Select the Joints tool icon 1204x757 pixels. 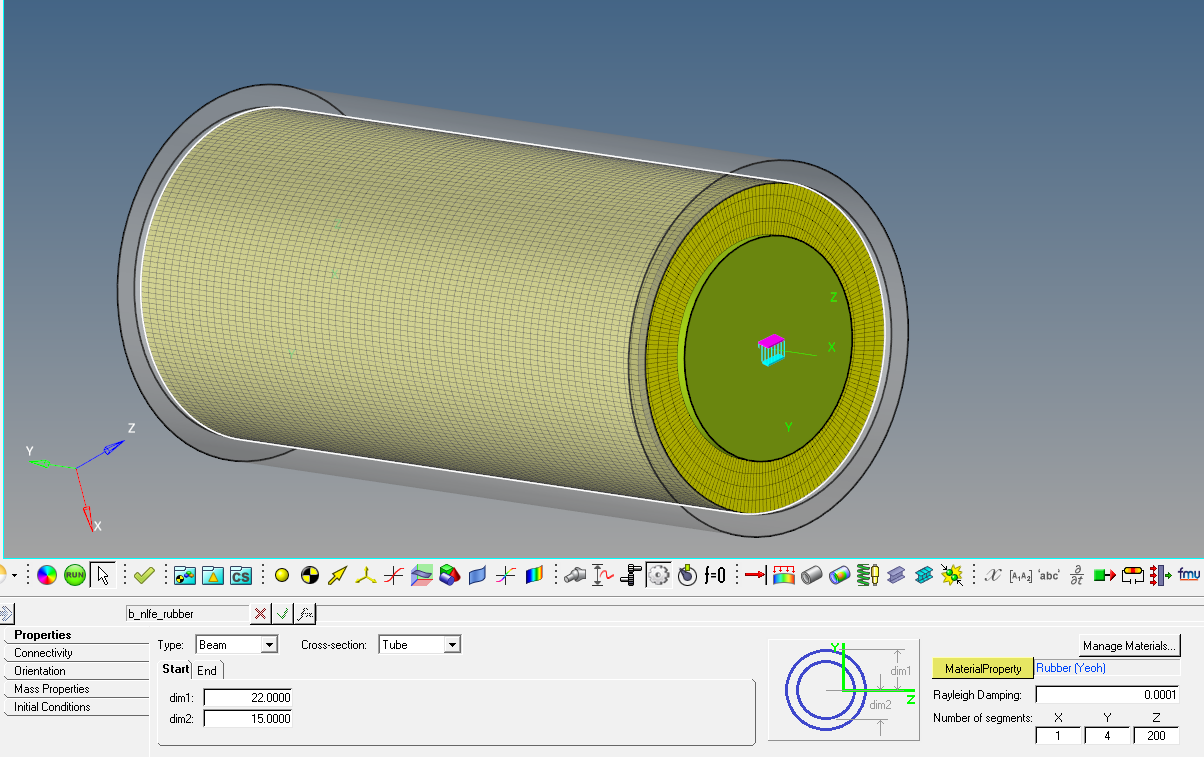click(575, 575)
